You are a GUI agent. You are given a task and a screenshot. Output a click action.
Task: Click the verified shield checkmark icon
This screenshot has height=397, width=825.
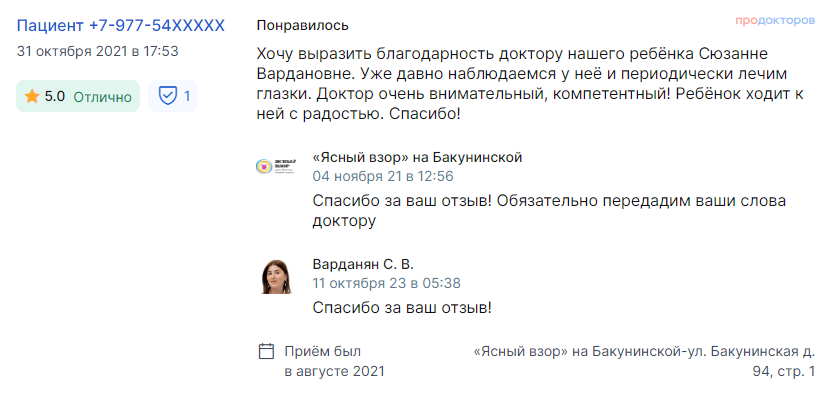167,96
